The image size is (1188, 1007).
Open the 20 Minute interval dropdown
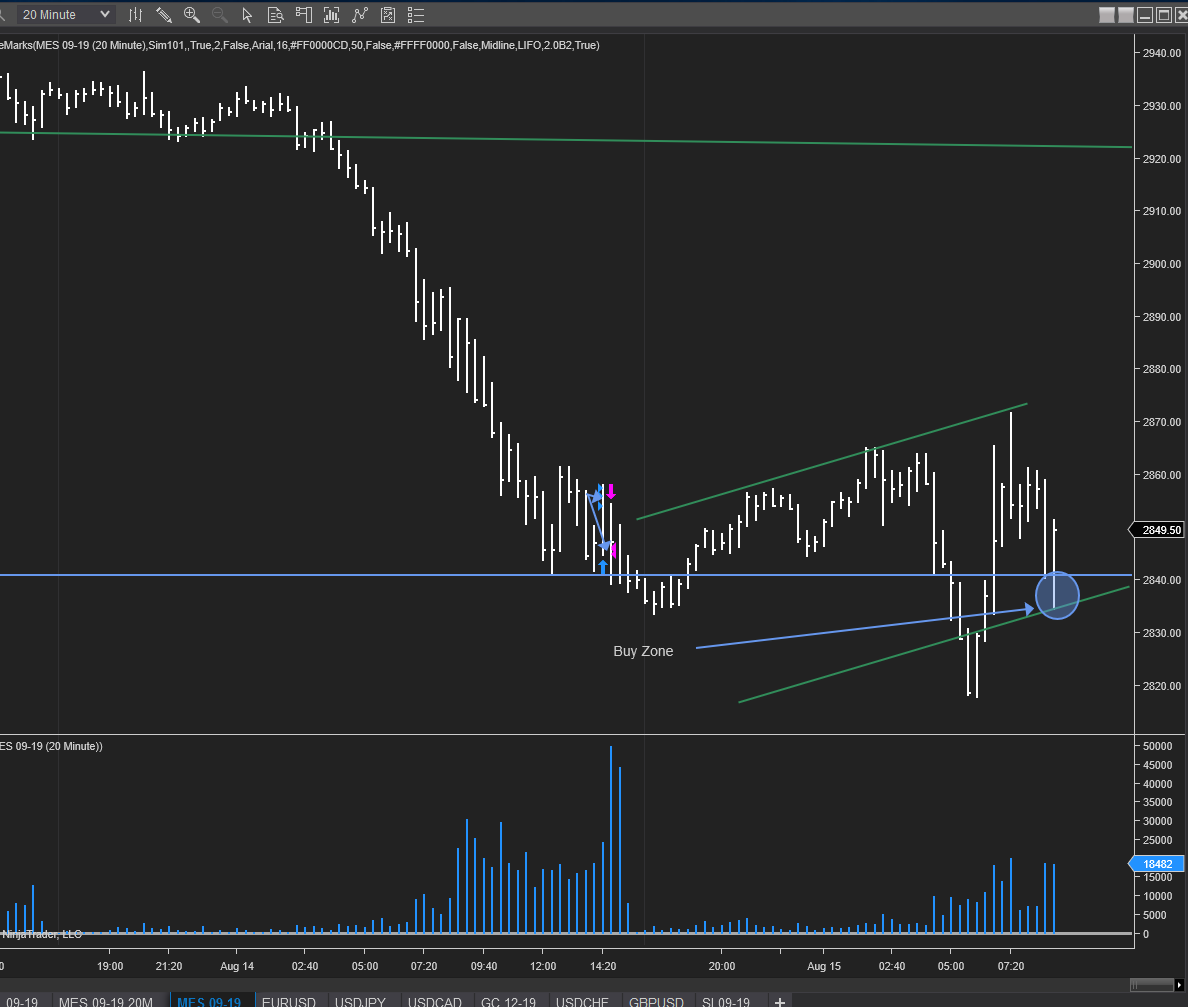click(66, 14)
